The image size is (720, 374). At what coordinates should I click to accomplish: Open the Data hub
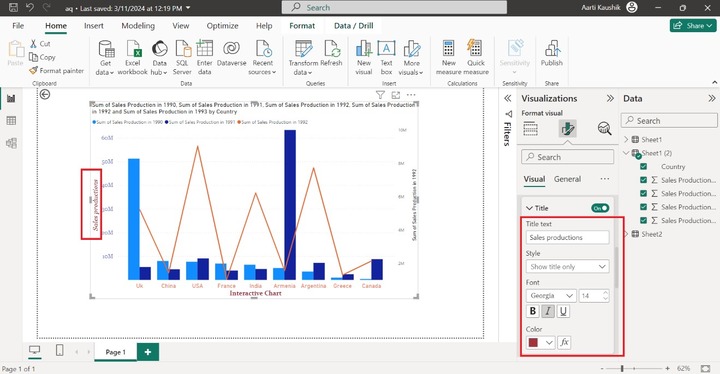tap(159, 57)
